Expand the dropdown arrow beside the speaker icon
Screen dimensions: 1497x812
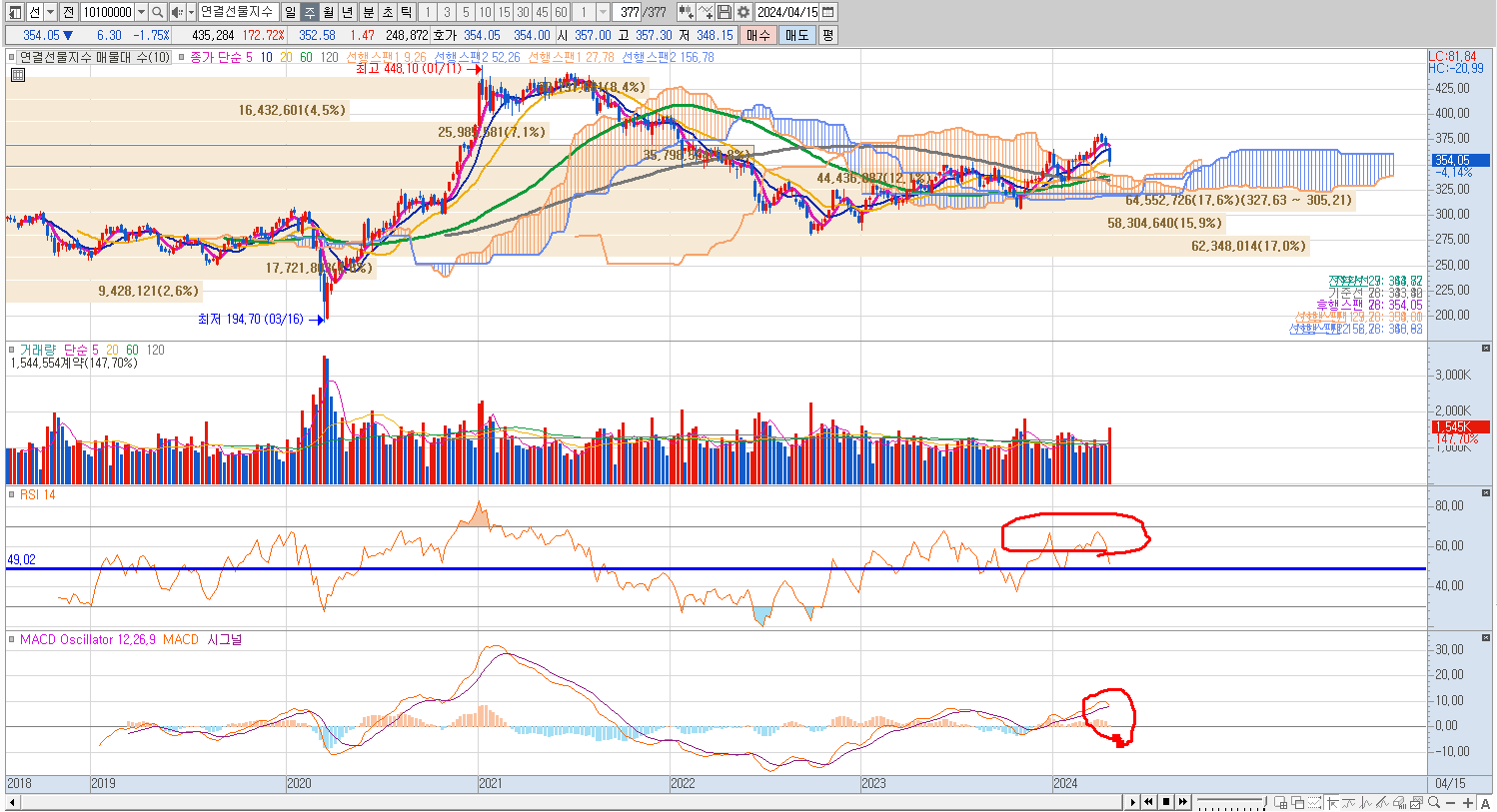pos(190,12)
